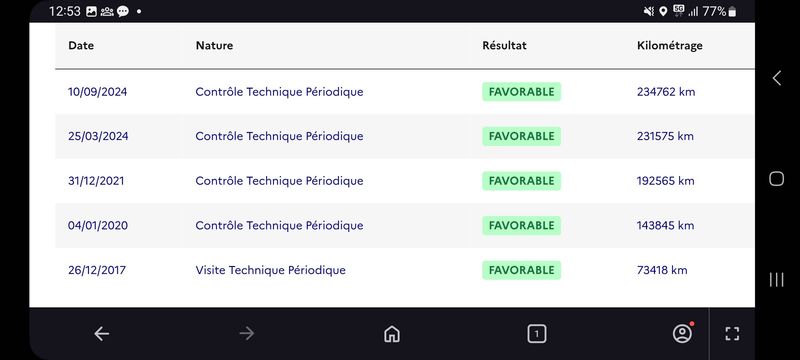Select the Nature column header
The width and height of the screenshot is (800, 360).
[x=214, y=45]
